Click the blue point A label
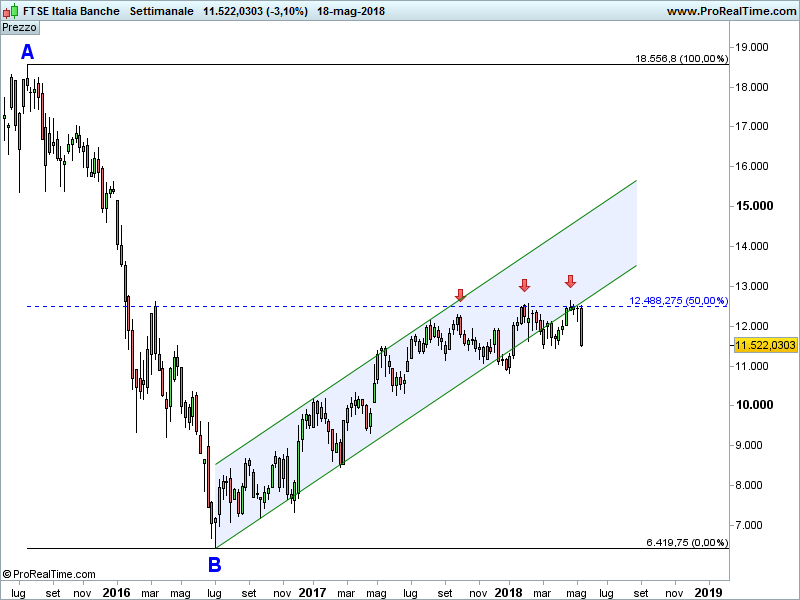This screenshot has height=600, width=800. (27, 52)
